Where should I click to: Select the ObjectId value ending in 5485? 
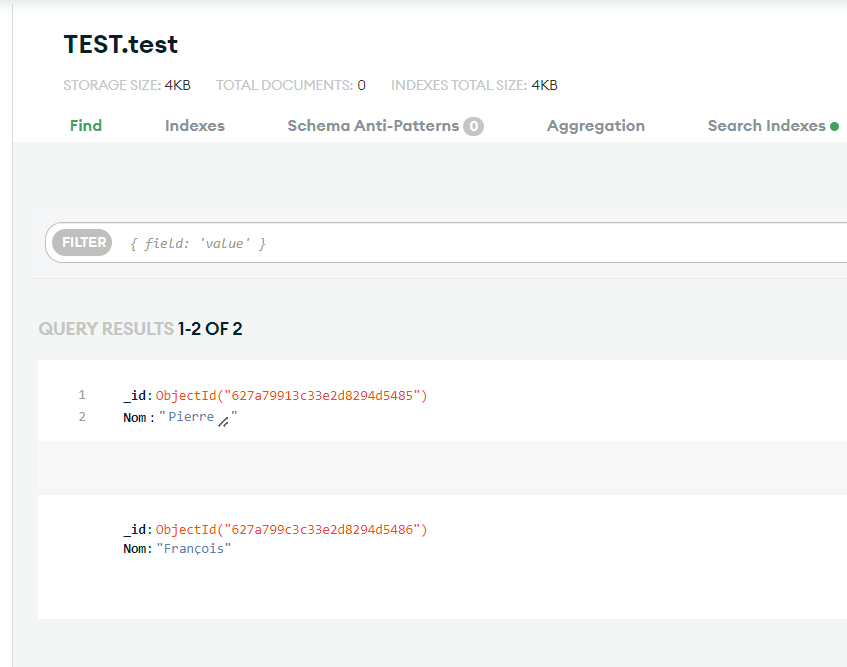click(291, 396)
